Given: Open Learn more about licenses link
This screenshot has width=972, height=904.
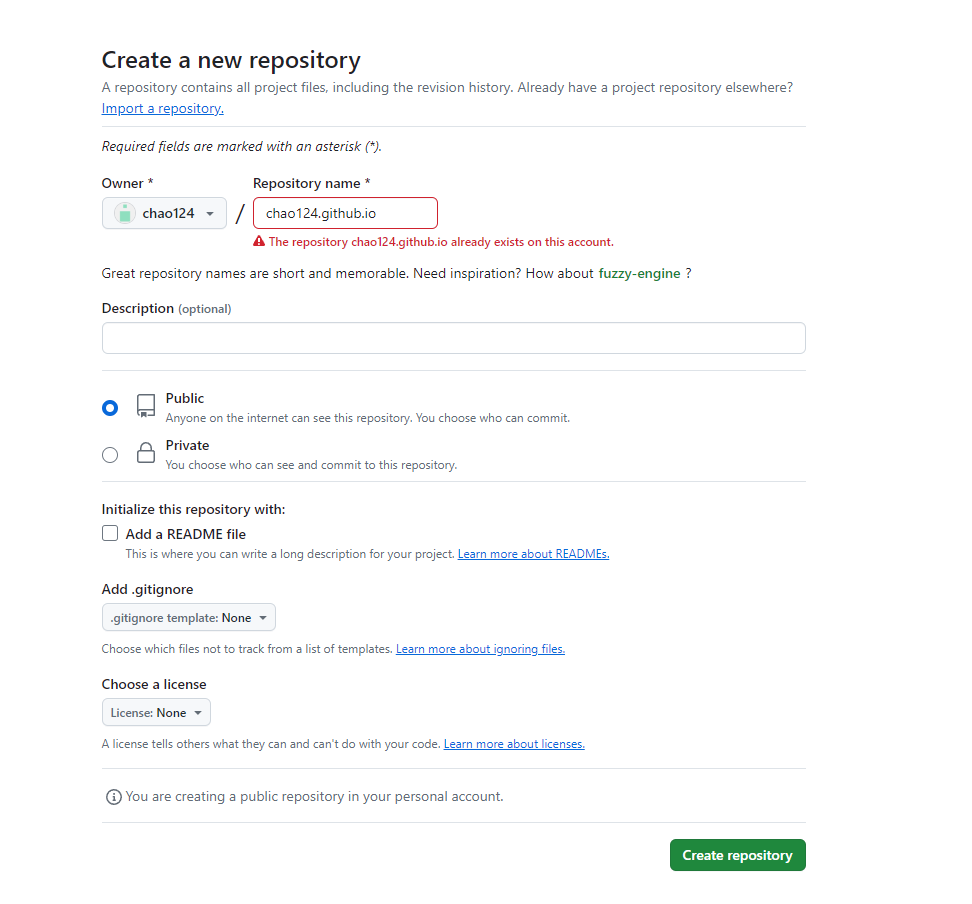Looking at the screenshot, I should tap(514, 743).
